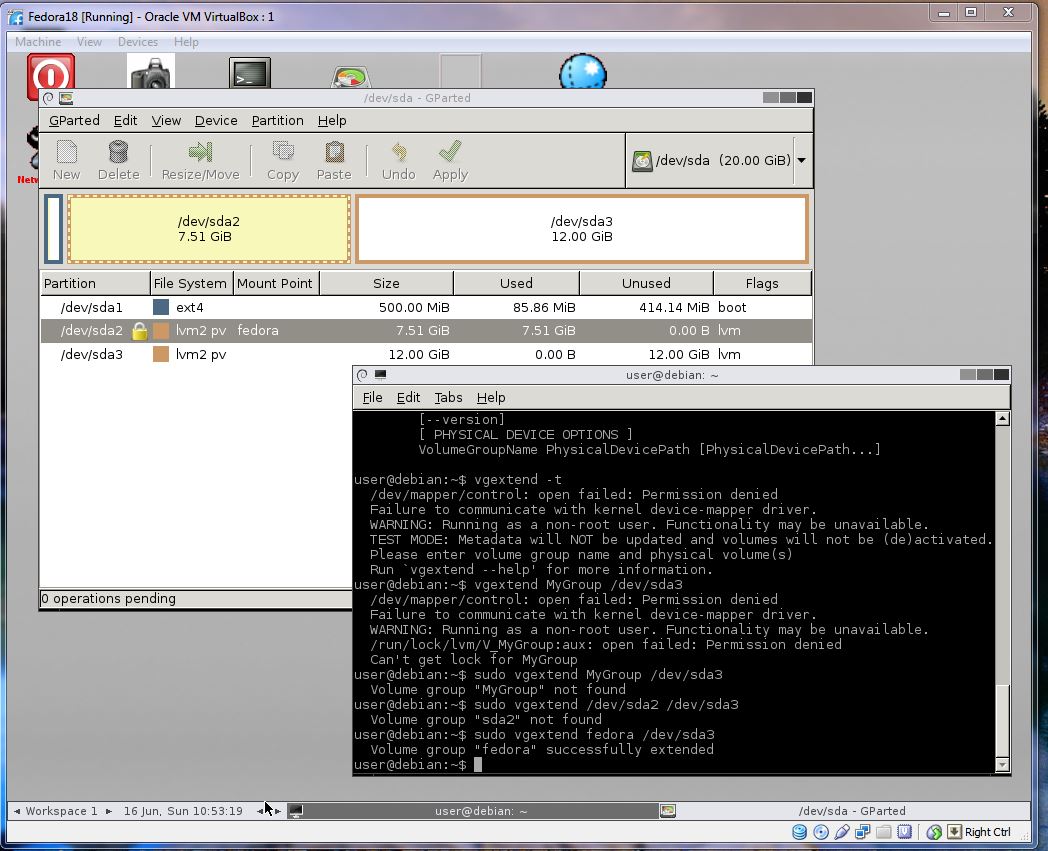
Task: Click the Workspace 1 label
Action: pos(61,811)
